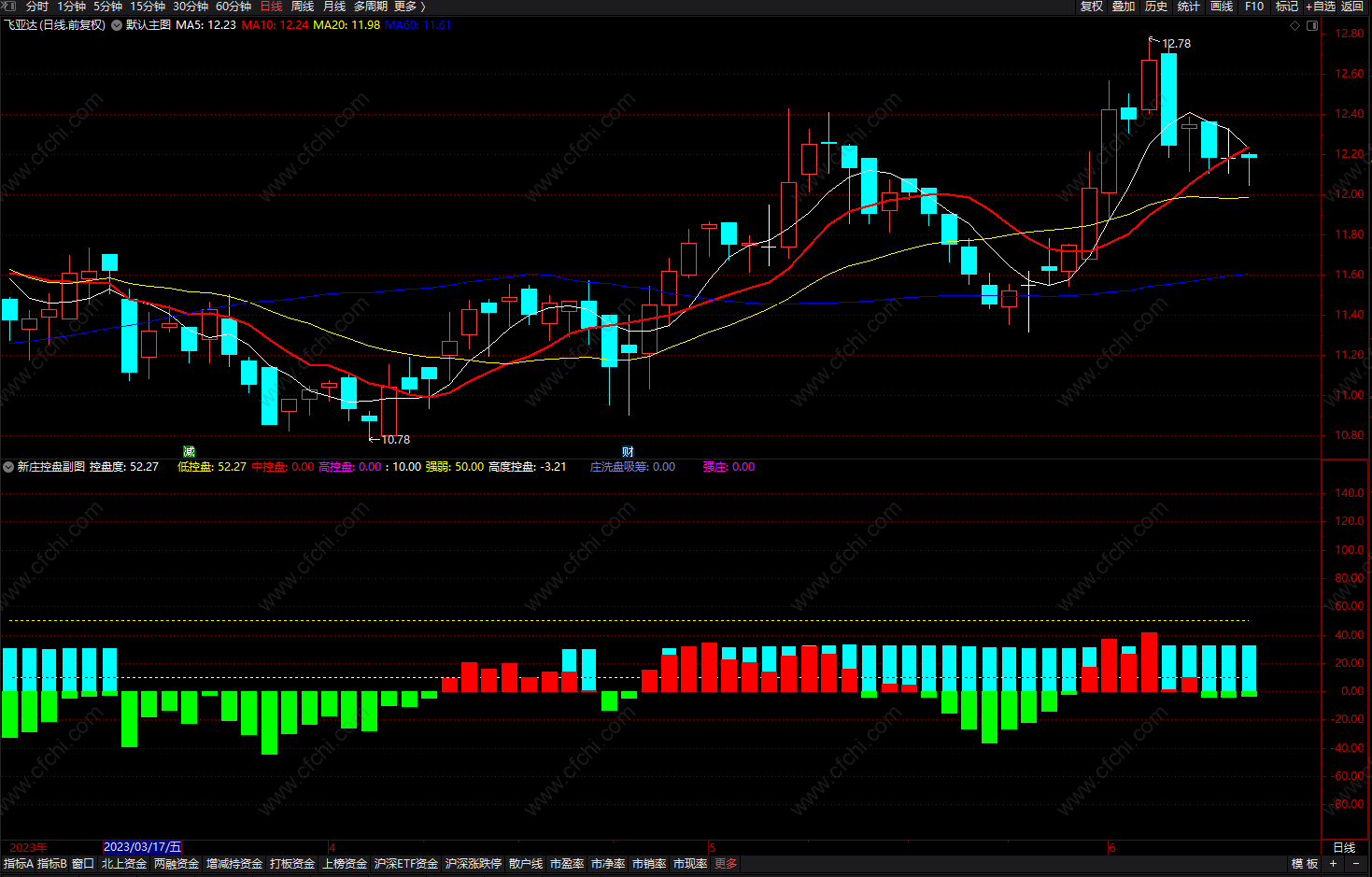Screen dimensions: 1372x877
Task: Click the yellow MA20: 11.98 value
Action: point(347,25)
